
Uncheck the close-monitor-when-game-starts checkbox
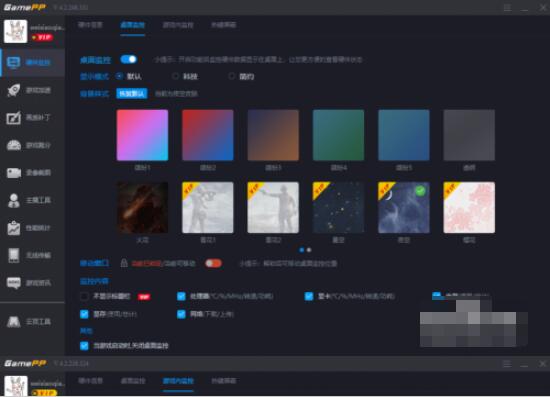pyautogui.click(x=84, y=346)
